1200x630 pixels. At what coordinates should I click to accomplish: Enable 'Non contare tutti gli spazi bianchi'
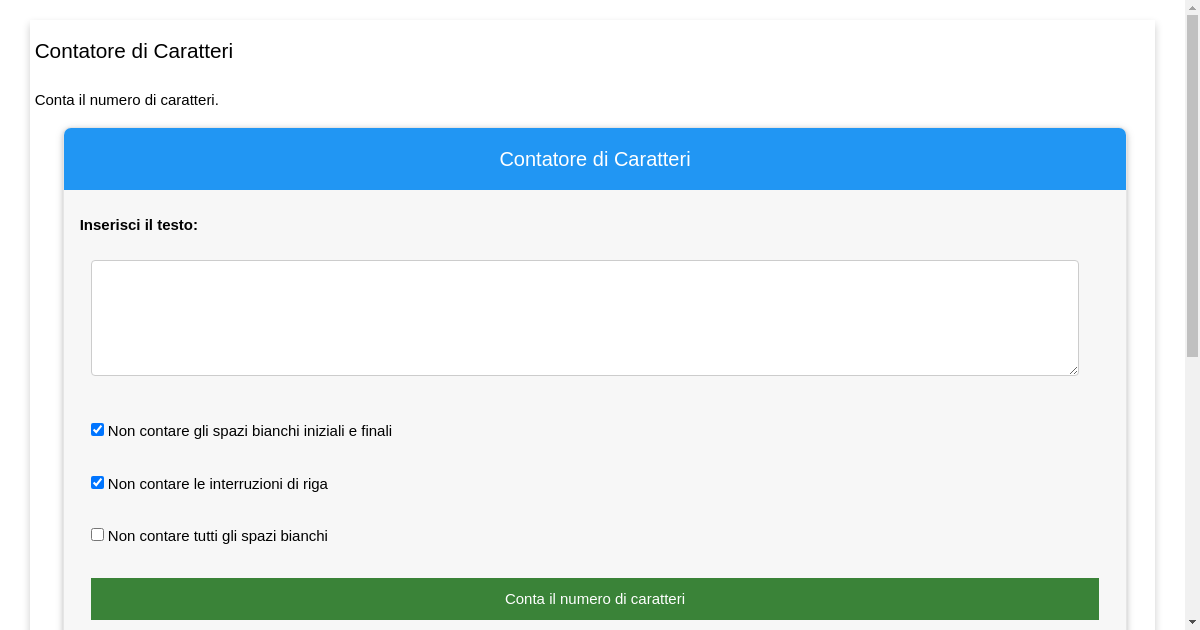[x=97, y=533]
